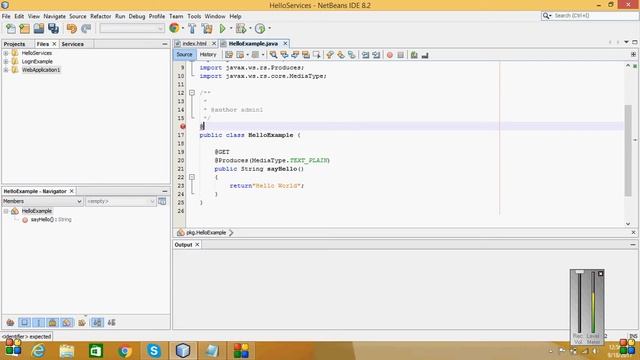Image resolution: width=640 pixels, height=360 pixels.
Task: Open the Refactor menu
Action: (x=101, y=16)
